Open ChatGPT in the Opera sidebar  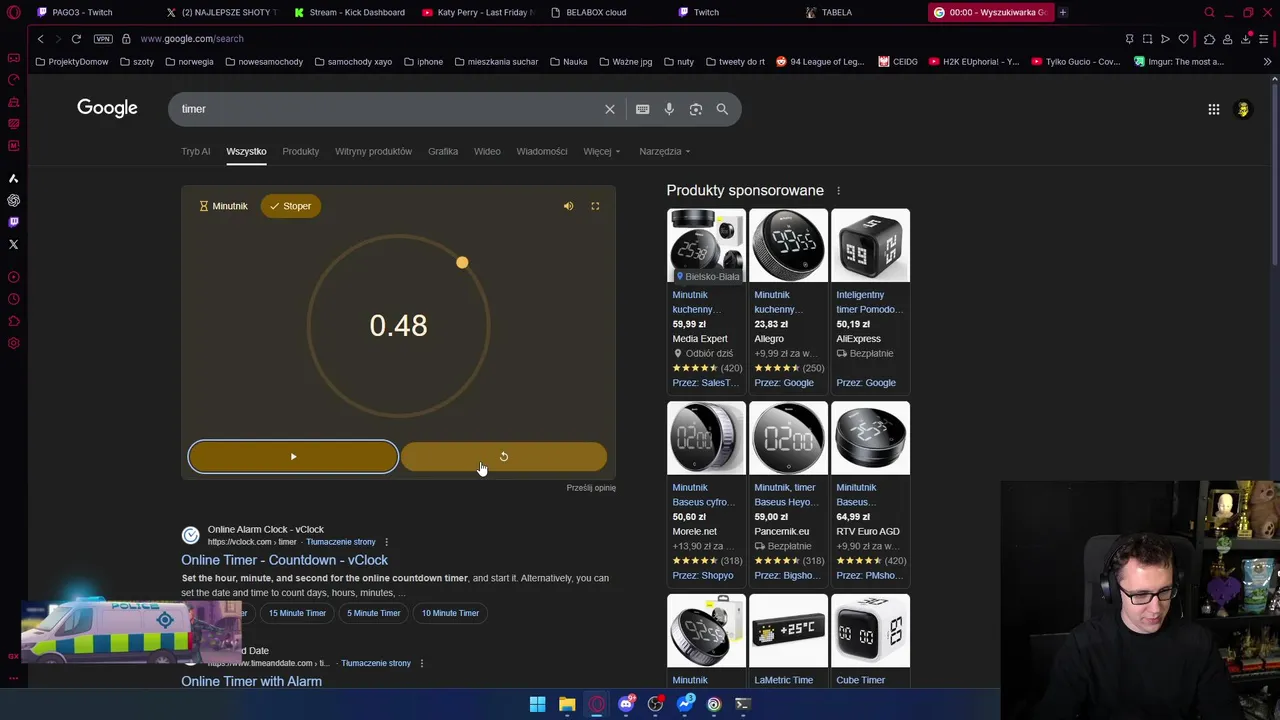pyautogui.click(x=13, y=200)
